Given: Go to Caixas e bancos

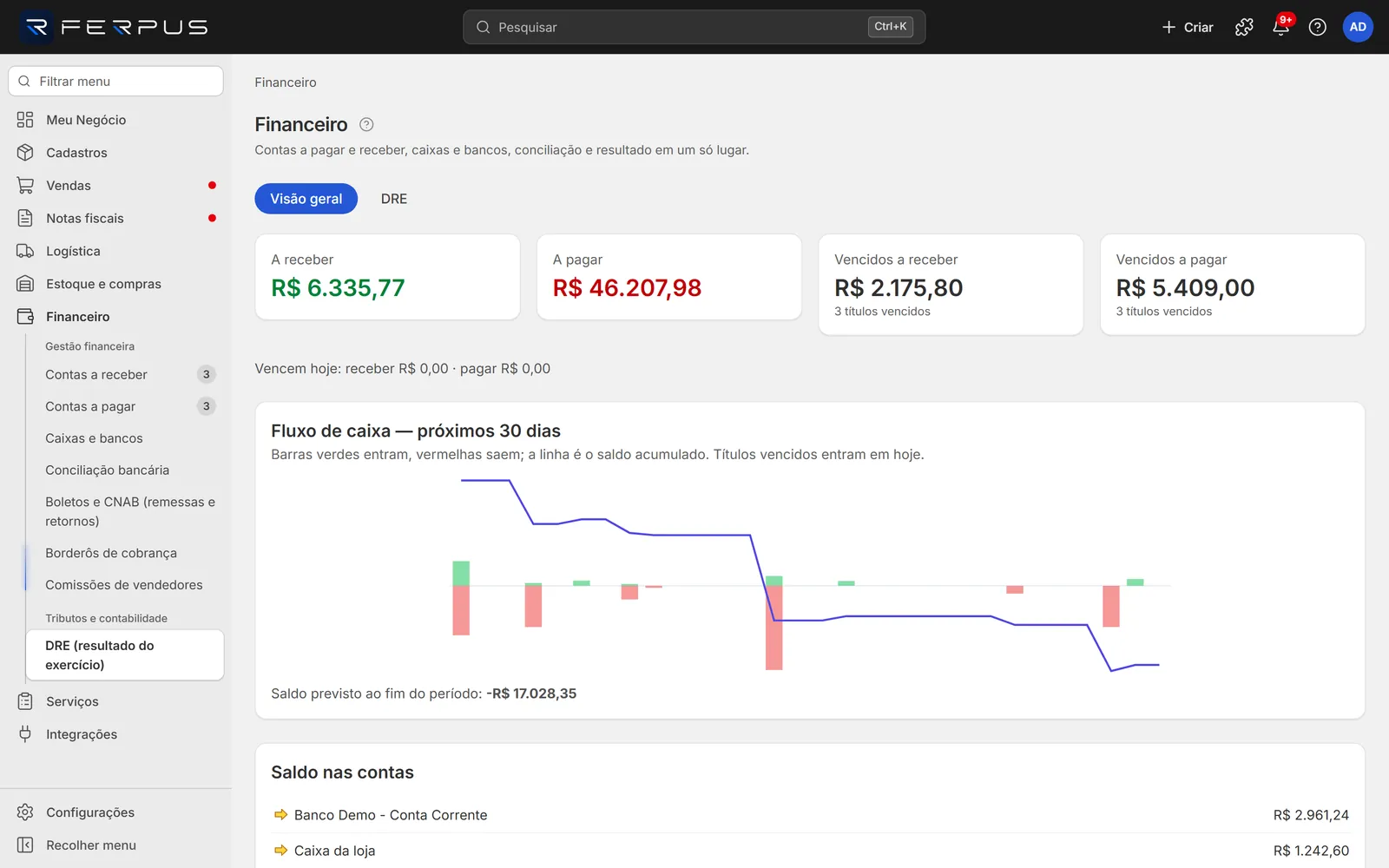Looking at the screenshot, I should (126, 438).
